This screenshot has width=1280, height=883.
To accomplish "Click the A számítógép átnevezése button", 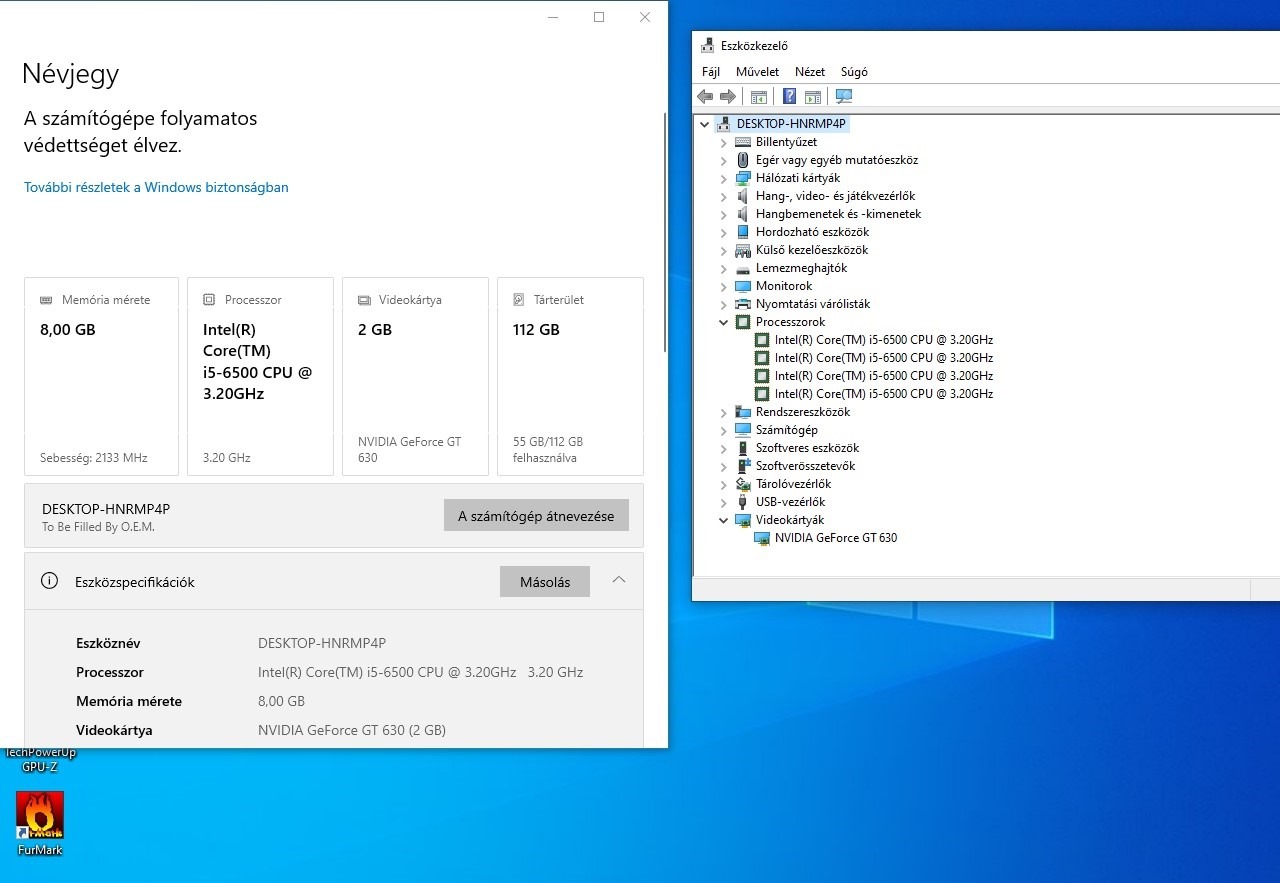I will click(x=536, y=516).
